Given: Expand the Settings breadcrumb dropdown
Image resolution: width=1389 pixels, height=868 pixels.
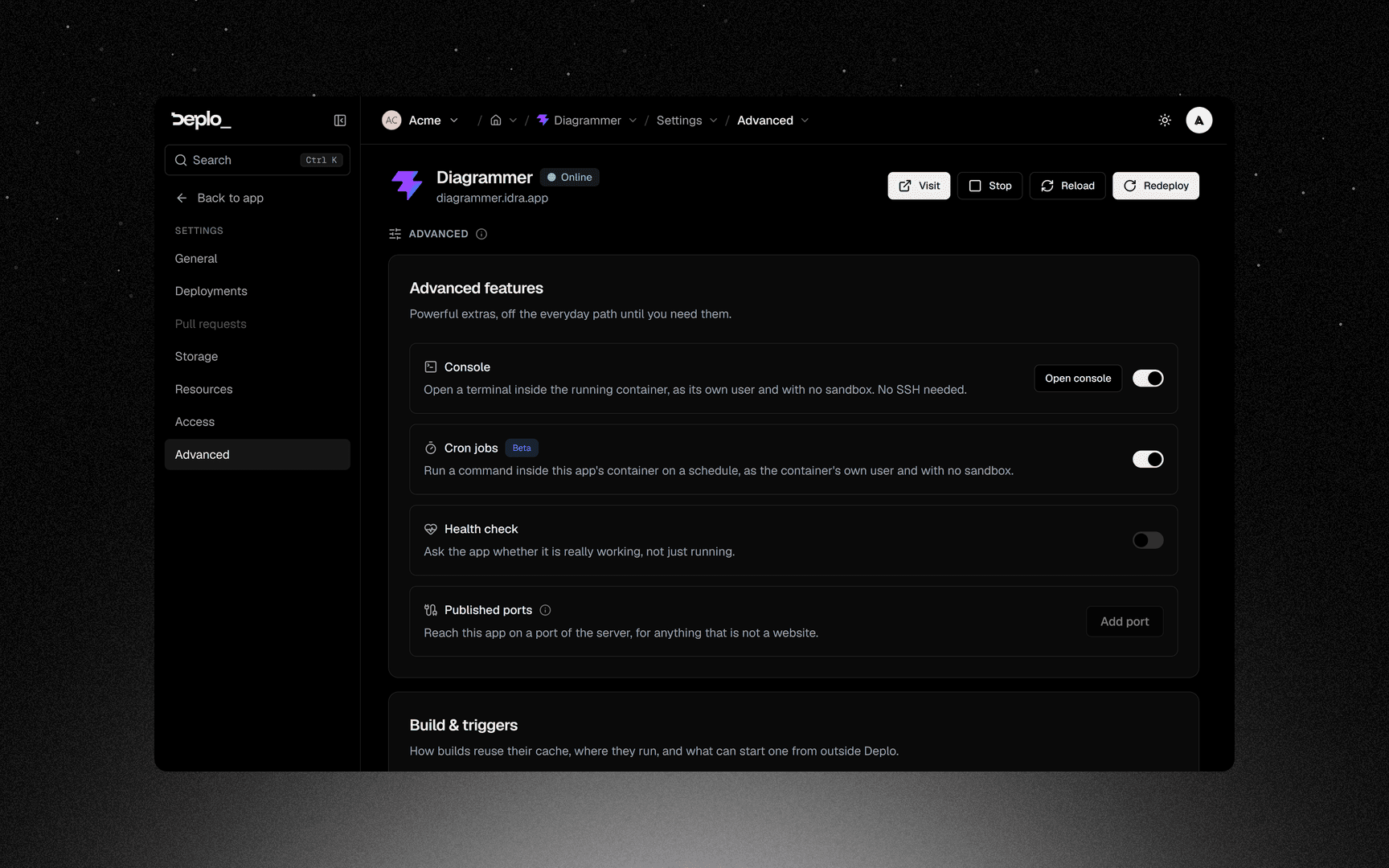Looking at the screenshot, I should 713,121.
